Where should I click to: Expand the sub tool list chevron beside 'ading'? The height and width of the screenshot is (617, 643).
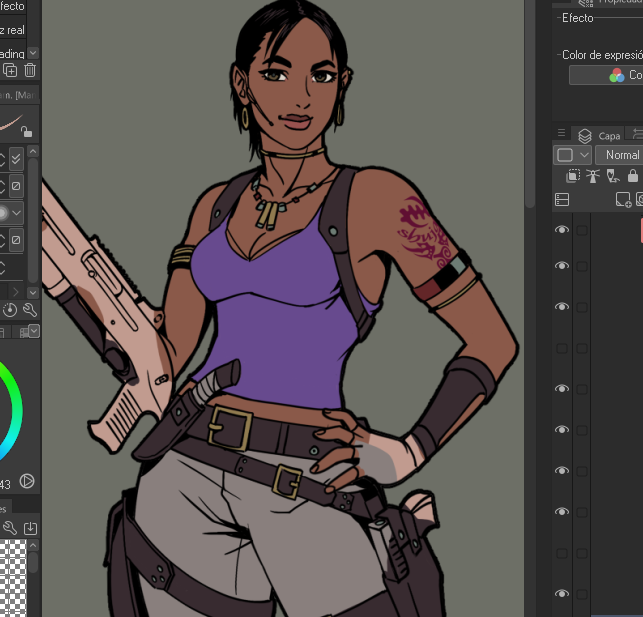(x=33, y=53)
